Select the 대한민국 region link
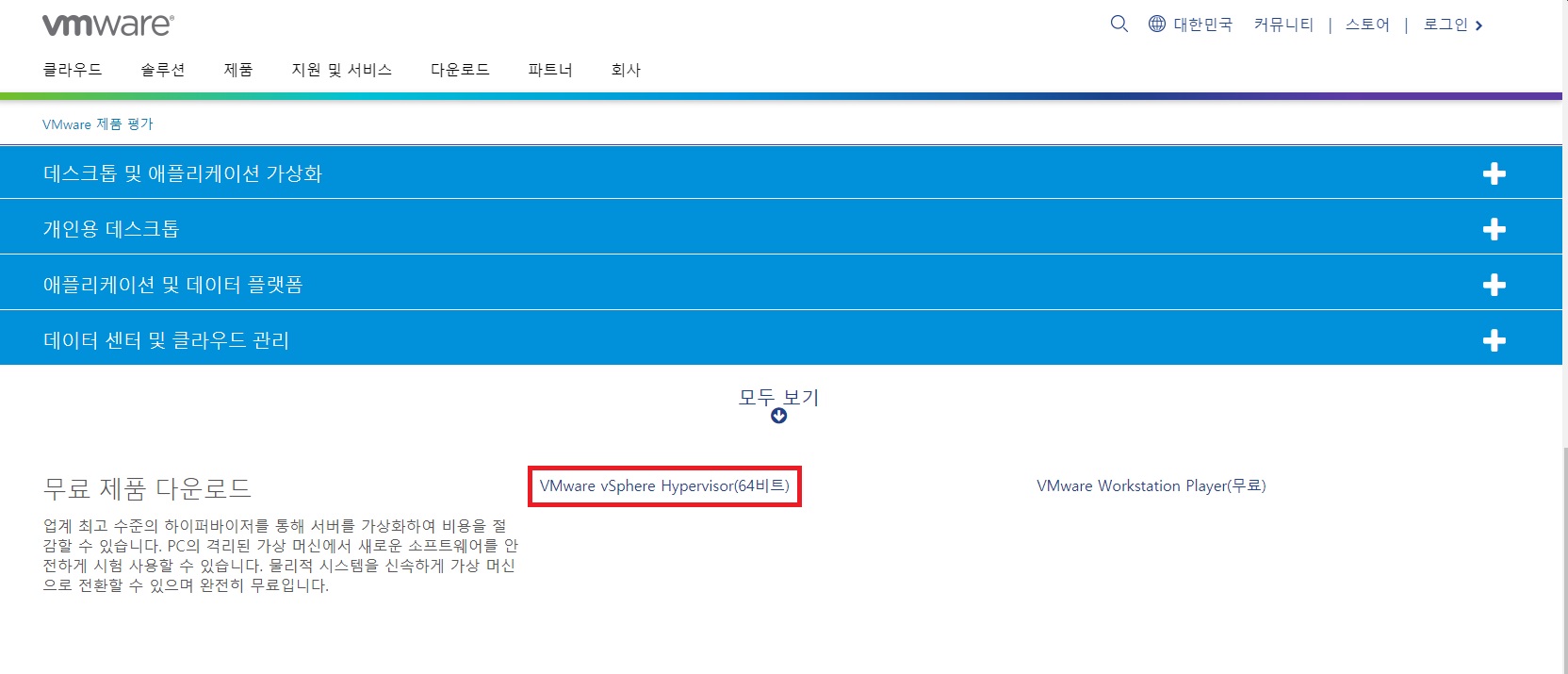This screenshot has width=1568, height=674. coord(1202,25)
